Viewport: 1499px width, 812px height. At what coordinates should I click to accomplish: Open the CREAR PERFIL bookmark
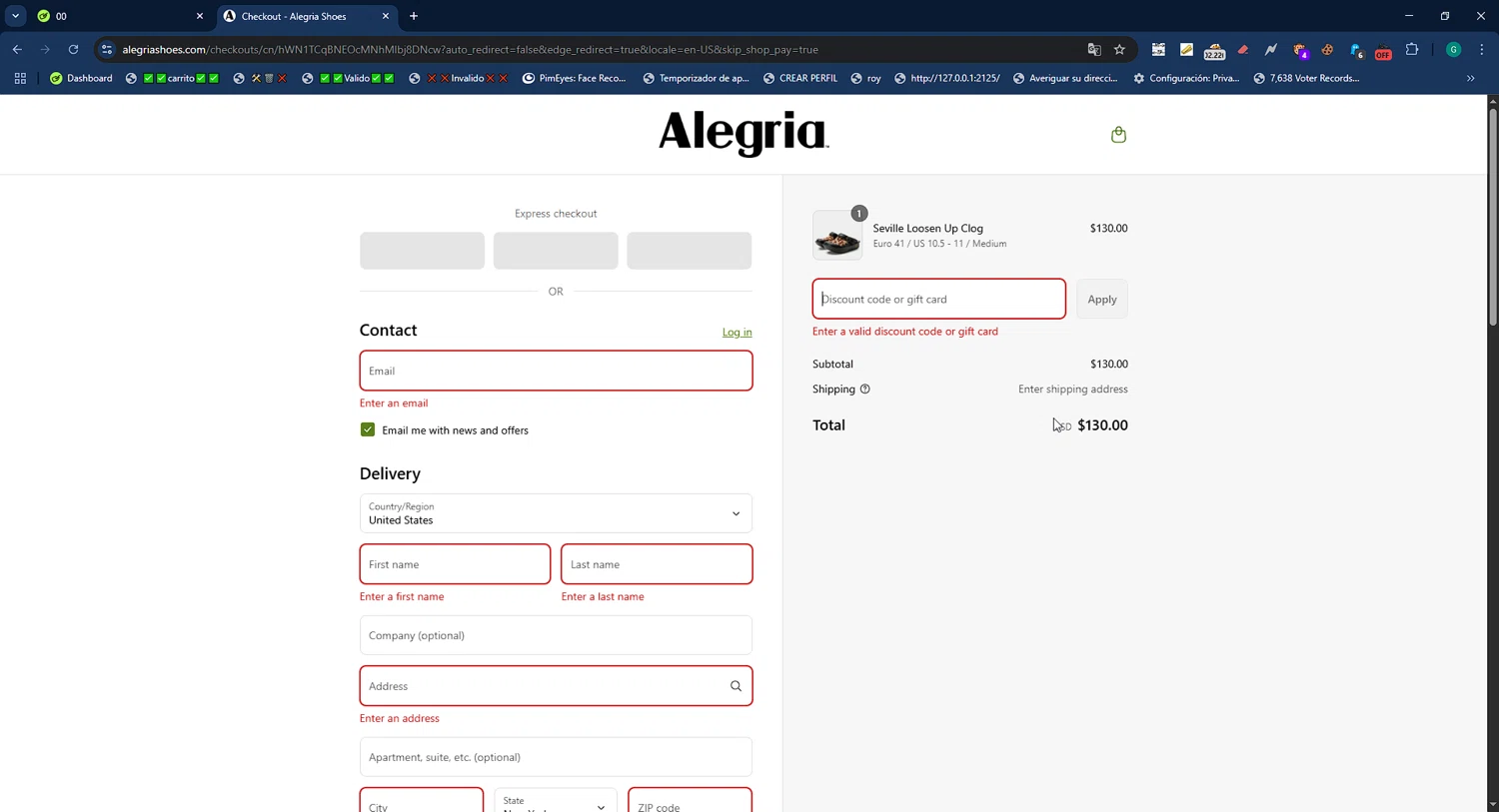tap(800, 78)
